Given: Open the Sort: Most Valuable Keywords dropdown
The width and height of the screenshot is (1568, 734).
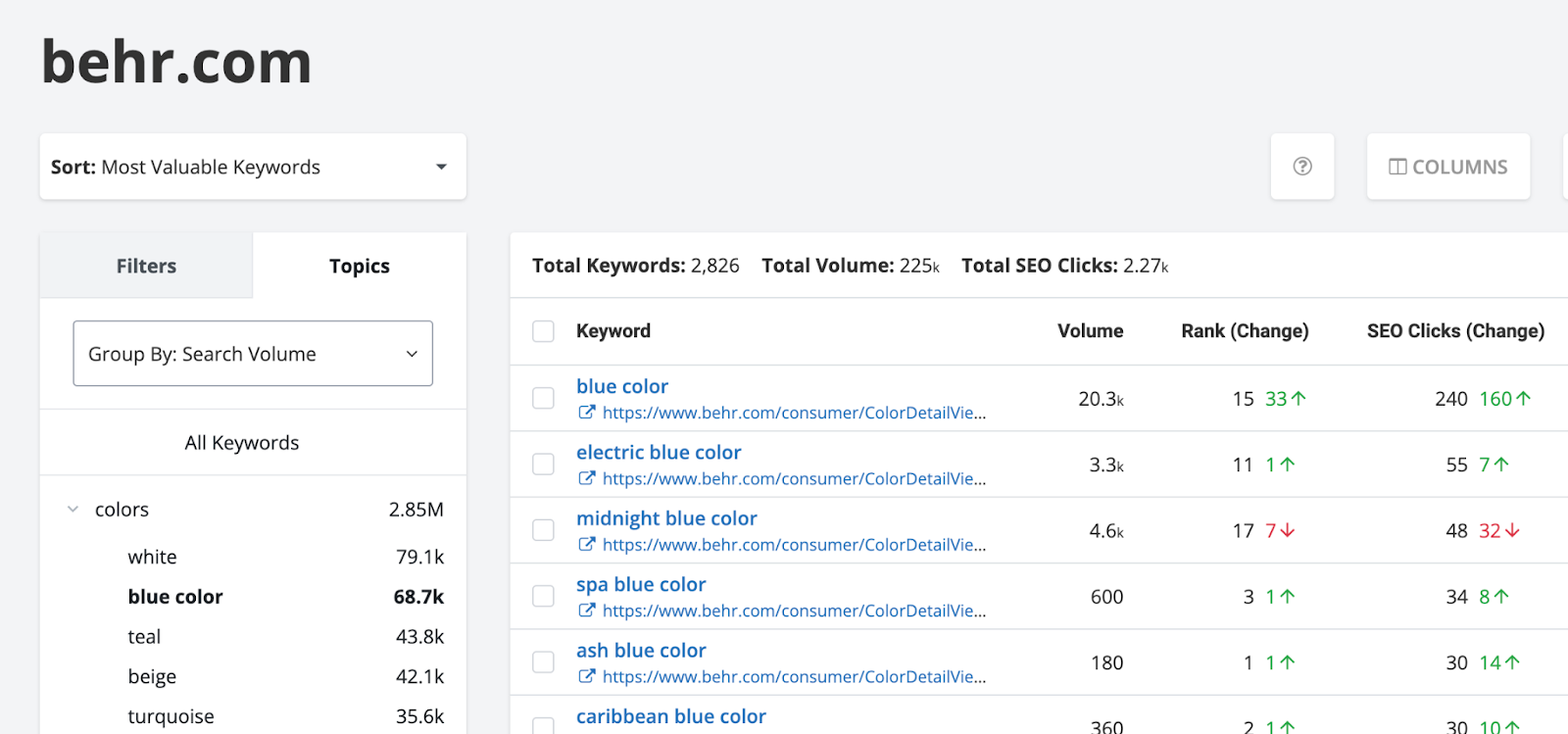Looking at the screenshot, I should pos(252,167).
